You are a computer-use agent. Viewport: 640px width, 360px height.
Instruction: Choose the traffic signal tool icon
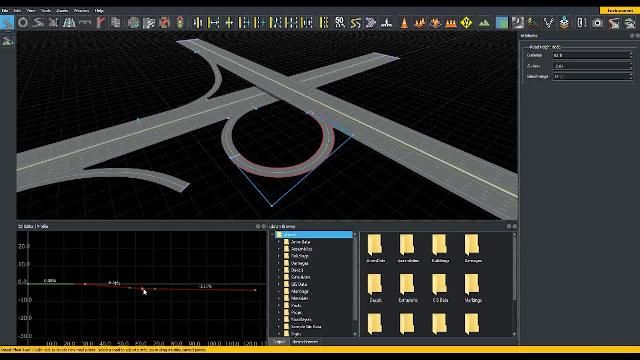click(180, 22)
